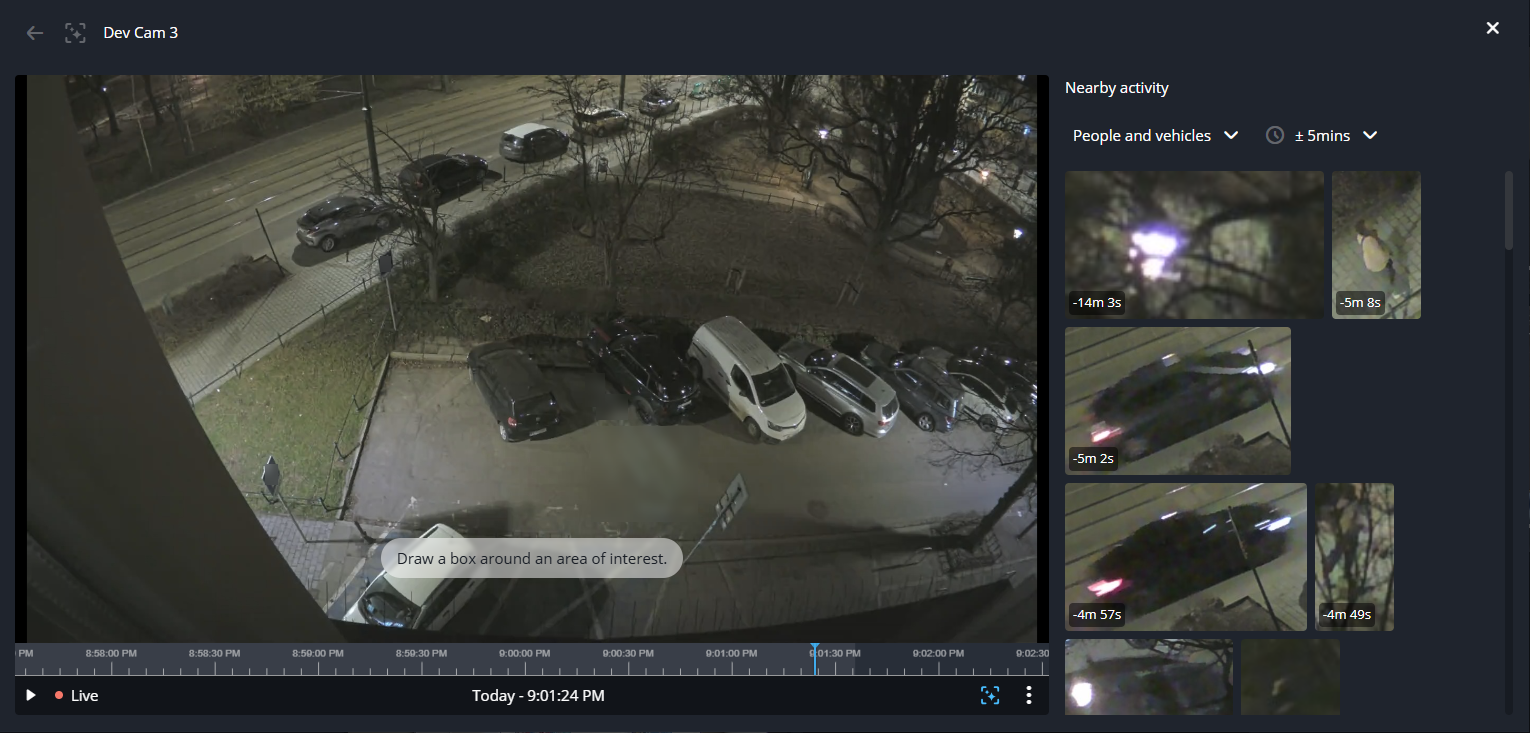Toggle the area-of-interest search icon
Screen dimensions: 1530x733
click(990, 695)
